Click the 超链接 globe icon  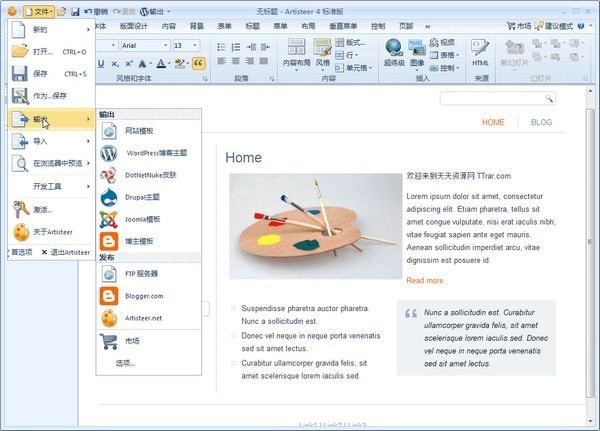point(393,51)
